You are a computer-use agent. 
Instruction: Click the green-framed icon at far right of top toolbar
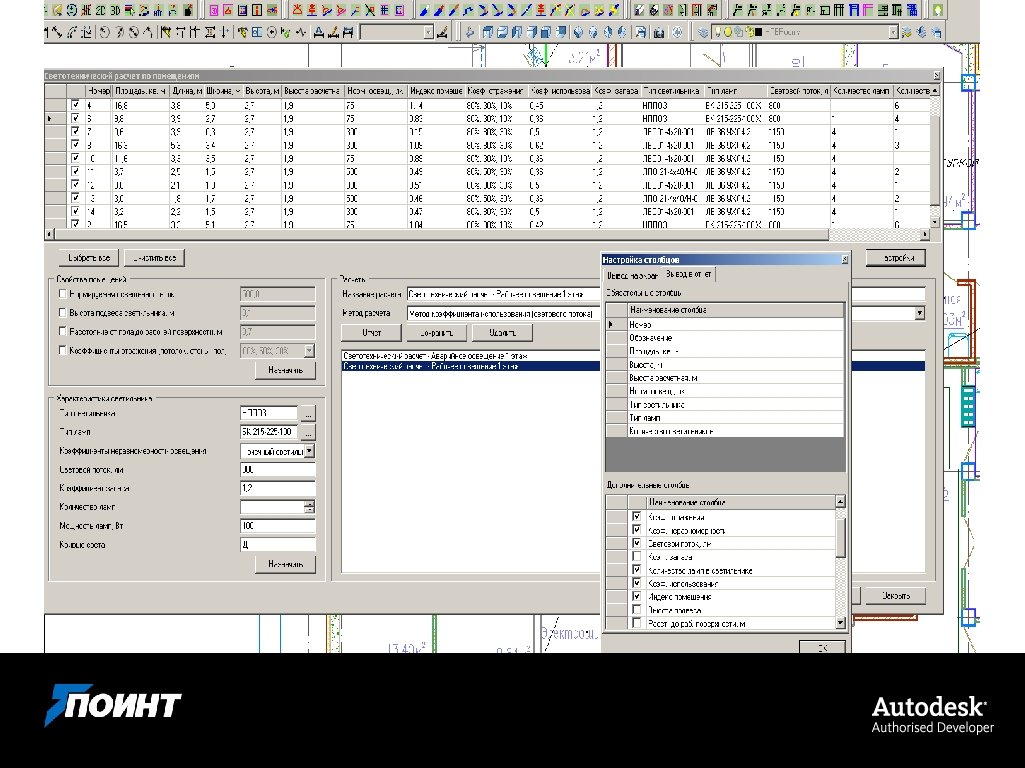pyautogui.click(x=938, y=10)
